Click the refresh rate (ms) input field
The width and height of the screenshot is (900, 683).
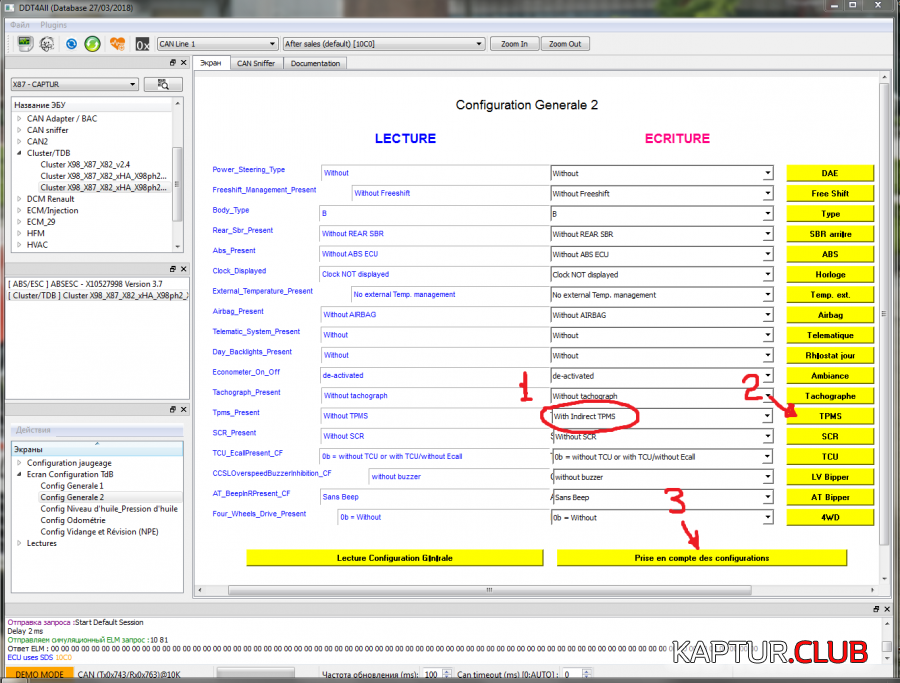[431, 676]
